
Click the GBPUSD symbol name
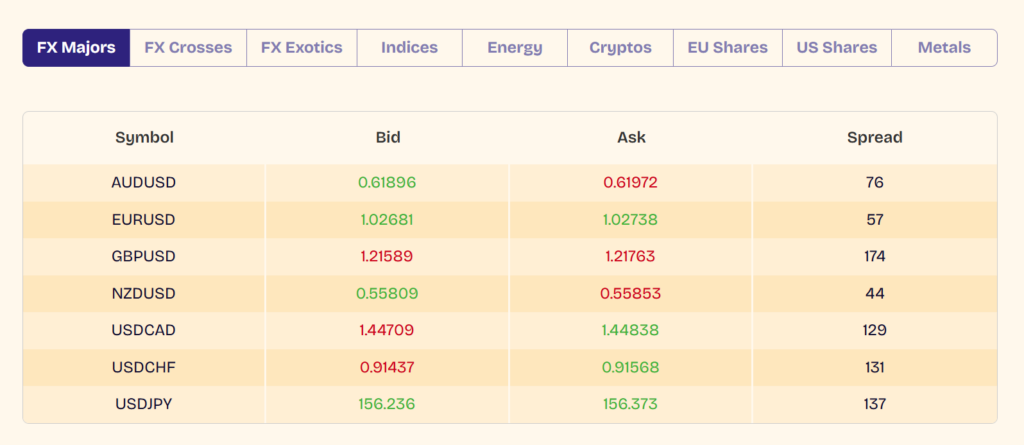point(144,256)
